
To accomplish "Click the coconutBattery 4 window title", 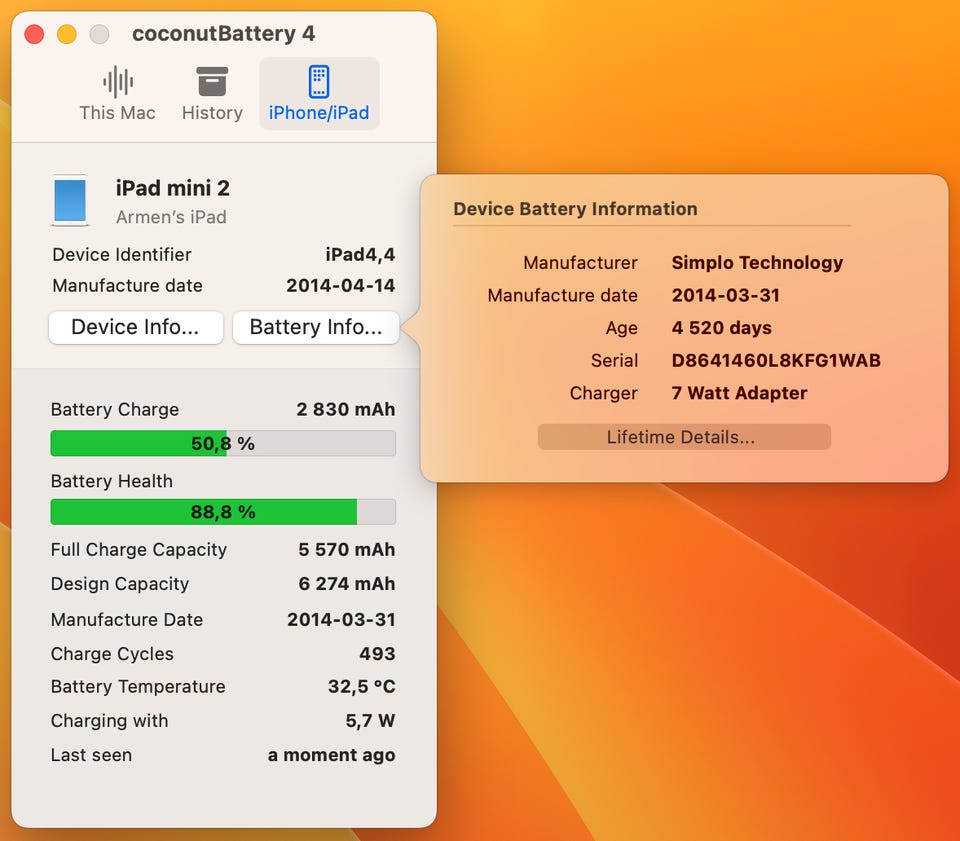I will [x=223, y=33].
